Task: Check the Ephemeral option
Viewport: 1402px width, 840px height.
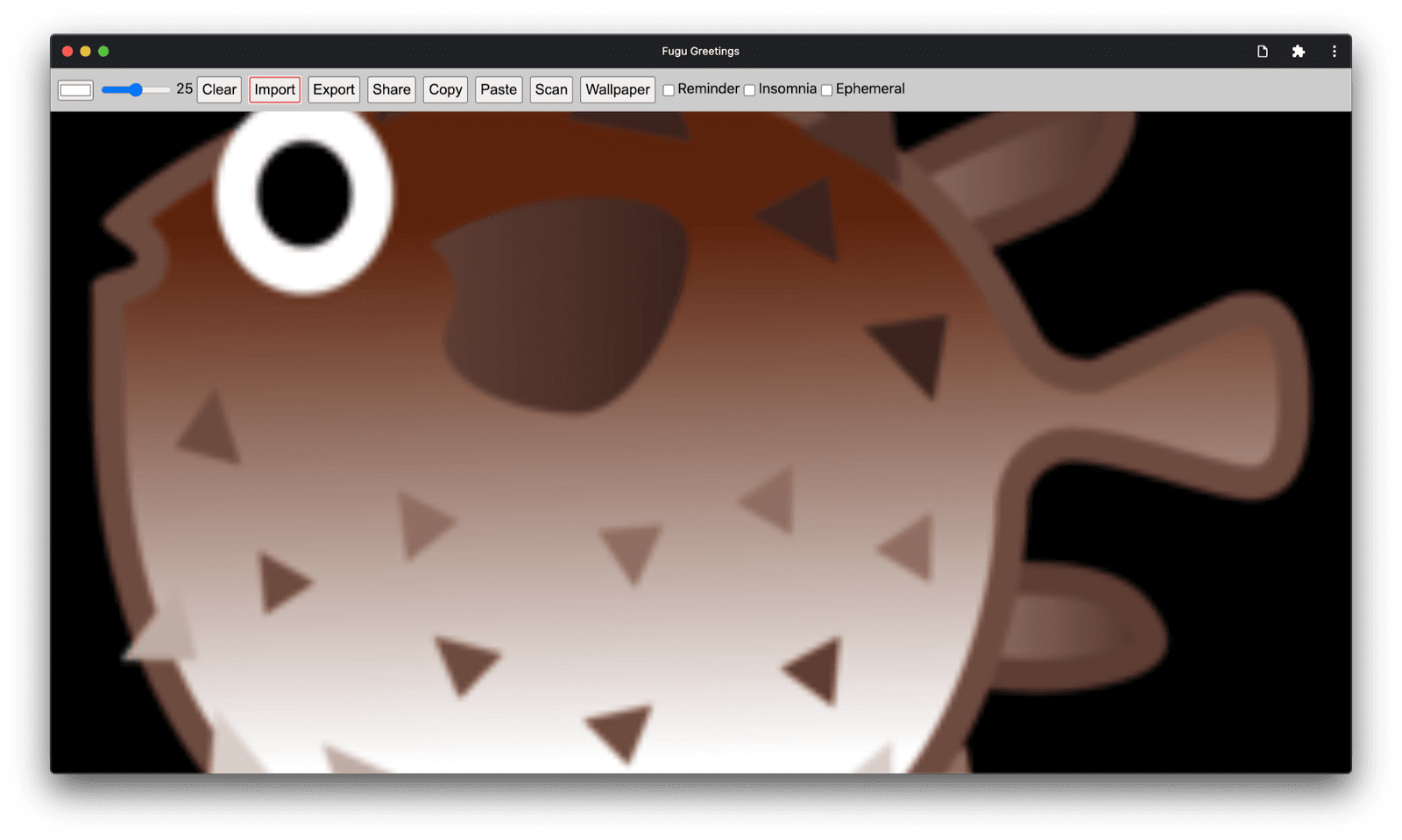Action: [826, 89]
